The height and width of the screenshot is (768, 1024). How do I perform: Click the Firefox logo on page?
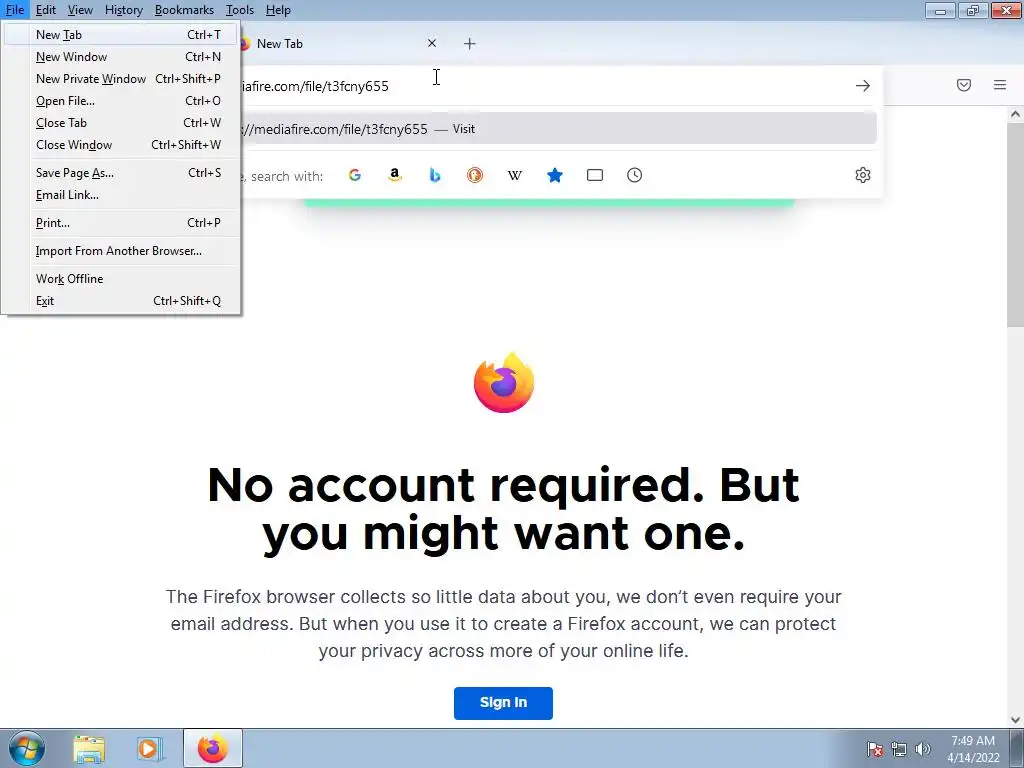point(504,383)
